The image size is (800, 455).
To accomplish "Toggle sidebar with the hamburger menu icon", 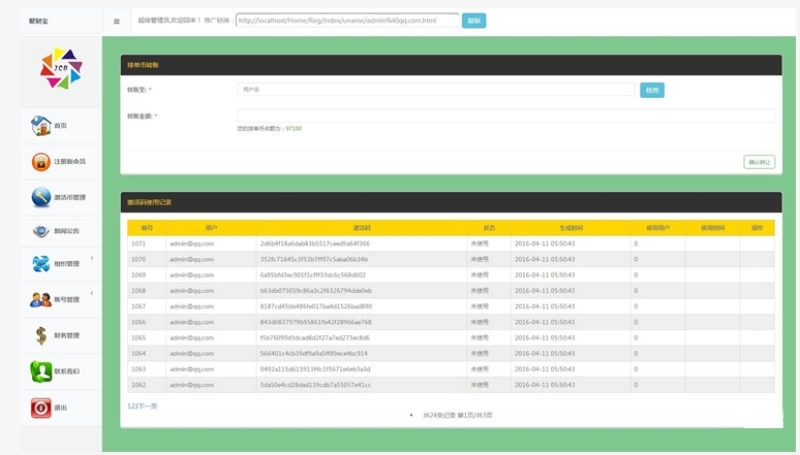I will (x=116, y=21).
